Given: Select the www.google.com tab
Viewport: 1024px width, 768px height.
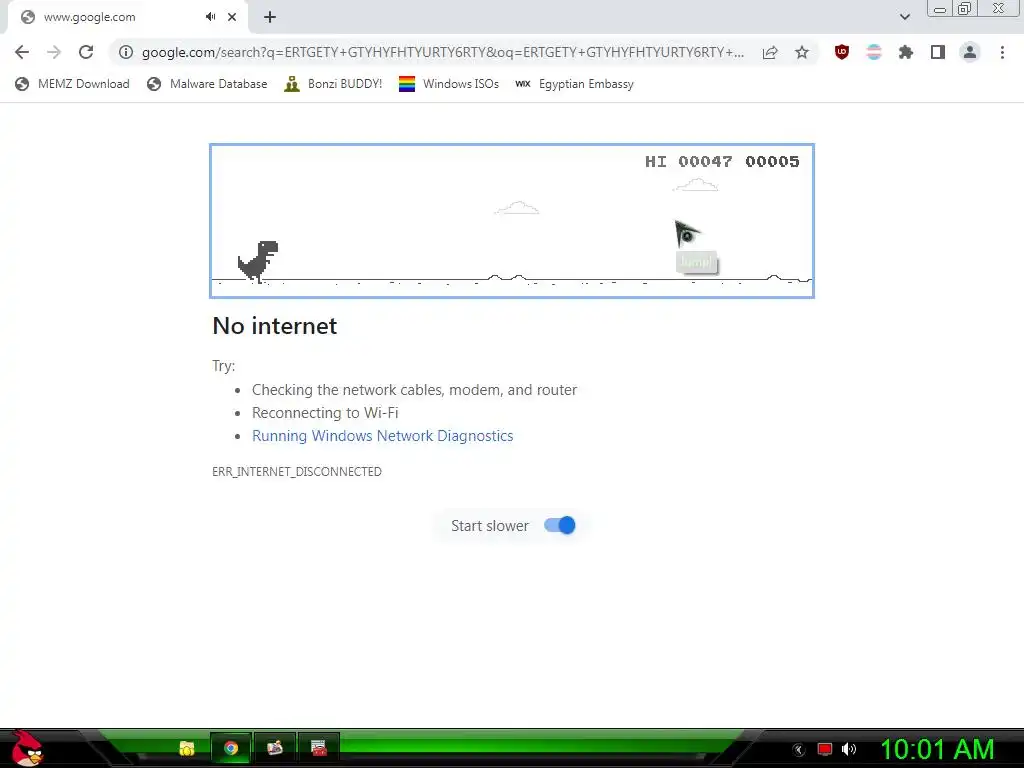Looking at the screenshot, I should pos(127,17).
